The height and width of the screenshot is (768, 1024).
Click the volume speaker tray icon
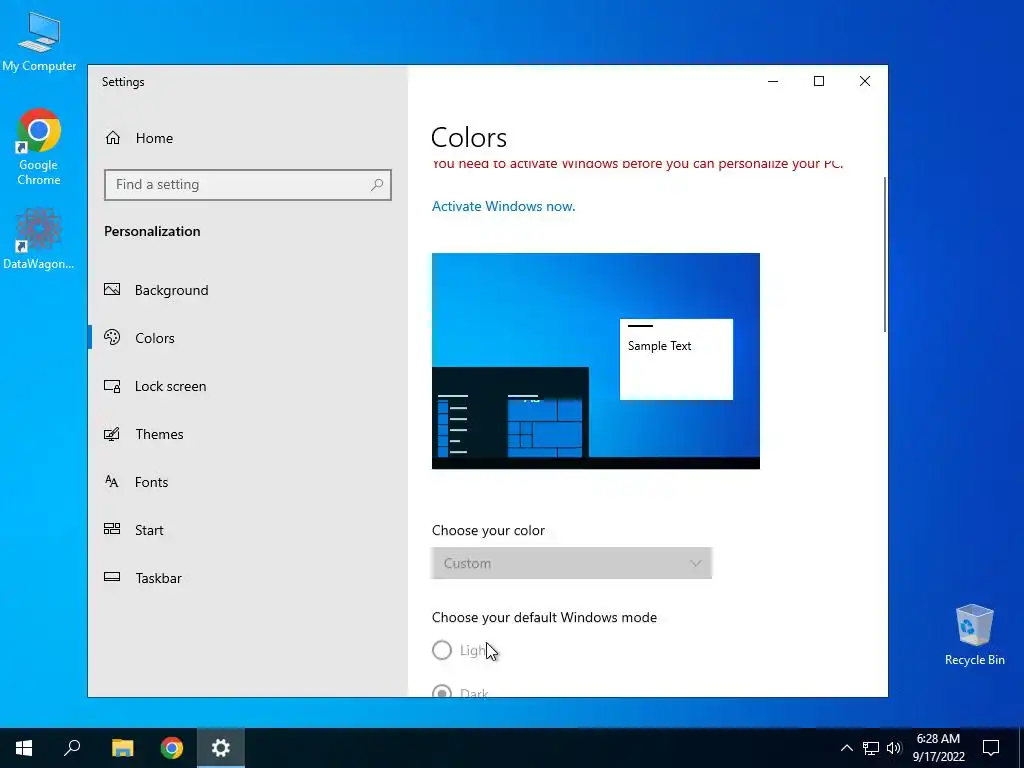point(894,748)
